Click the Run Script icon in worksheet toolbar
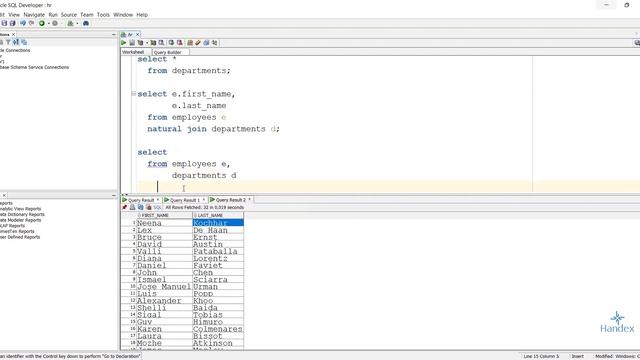Screen dimensions: 640x360 coord(132,43)
